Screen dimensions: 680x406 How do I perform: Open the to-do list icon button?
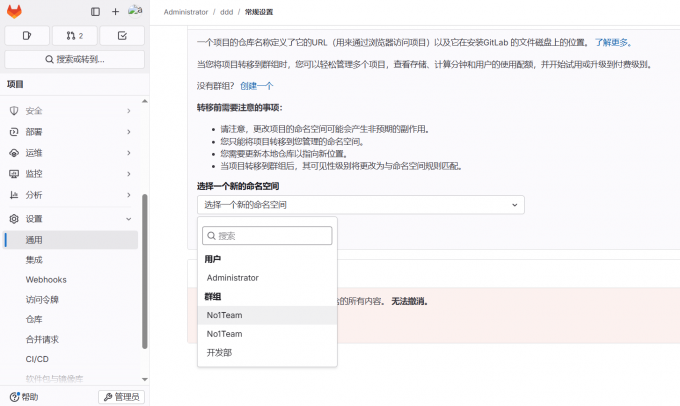pyautogui.click(x=122, y=36)
